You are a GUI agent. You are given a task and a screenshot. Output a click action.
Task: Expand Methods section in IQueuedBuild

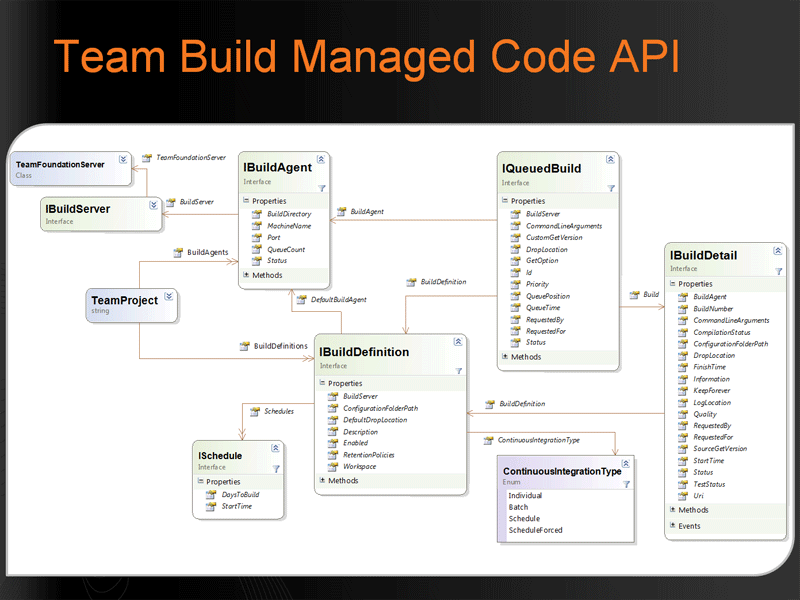point(505,357)
